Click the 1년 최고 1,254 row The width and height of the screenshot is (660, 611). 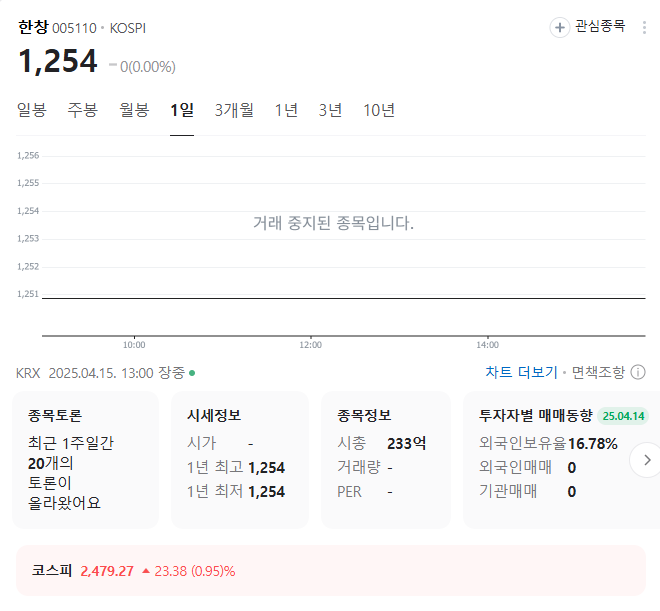tap(236, 468)
